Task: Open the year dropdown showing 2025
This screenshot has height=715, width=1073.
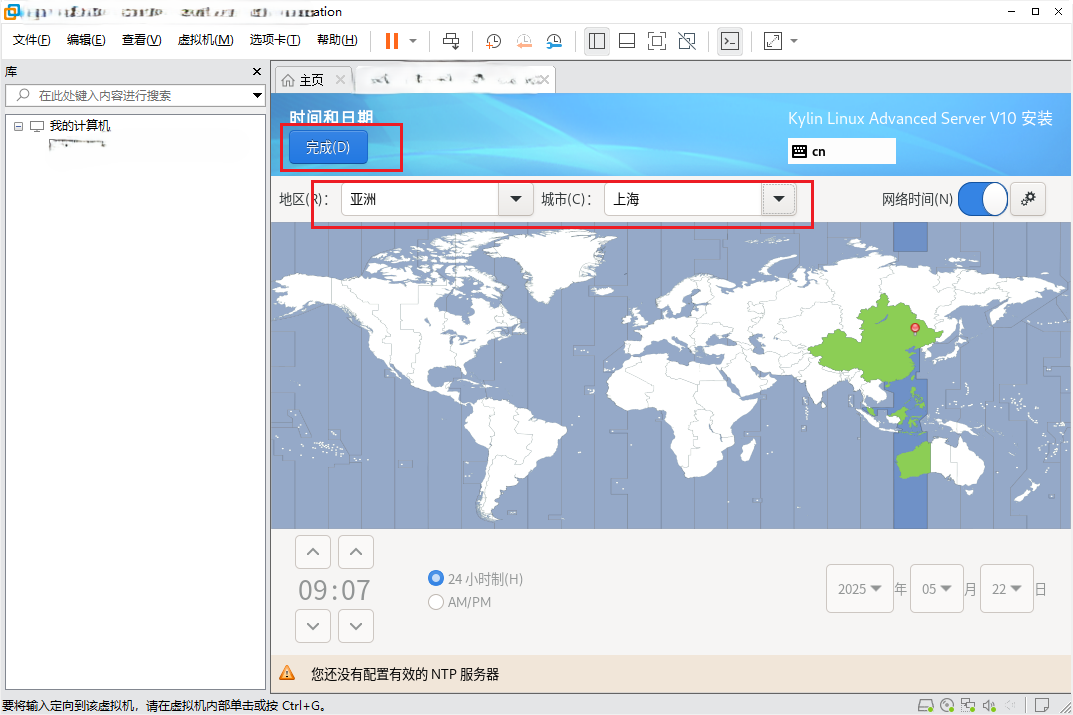Action: click(x=859, y=588)
